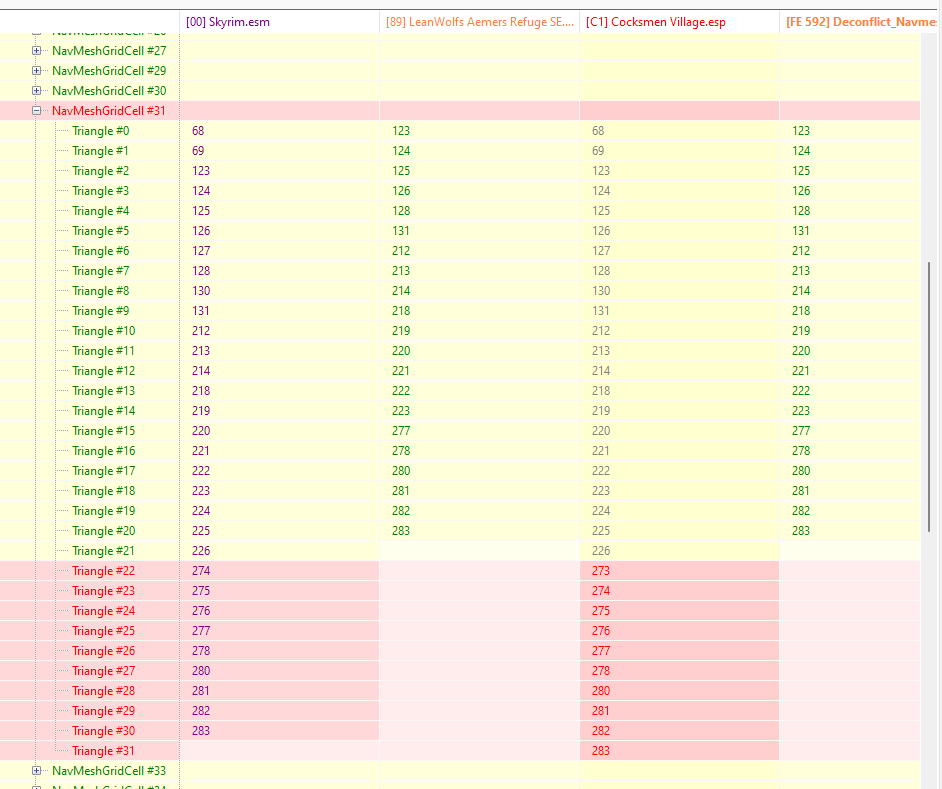Select [FE 592] Deconflict_Navmesh column header

coord(860,22)
